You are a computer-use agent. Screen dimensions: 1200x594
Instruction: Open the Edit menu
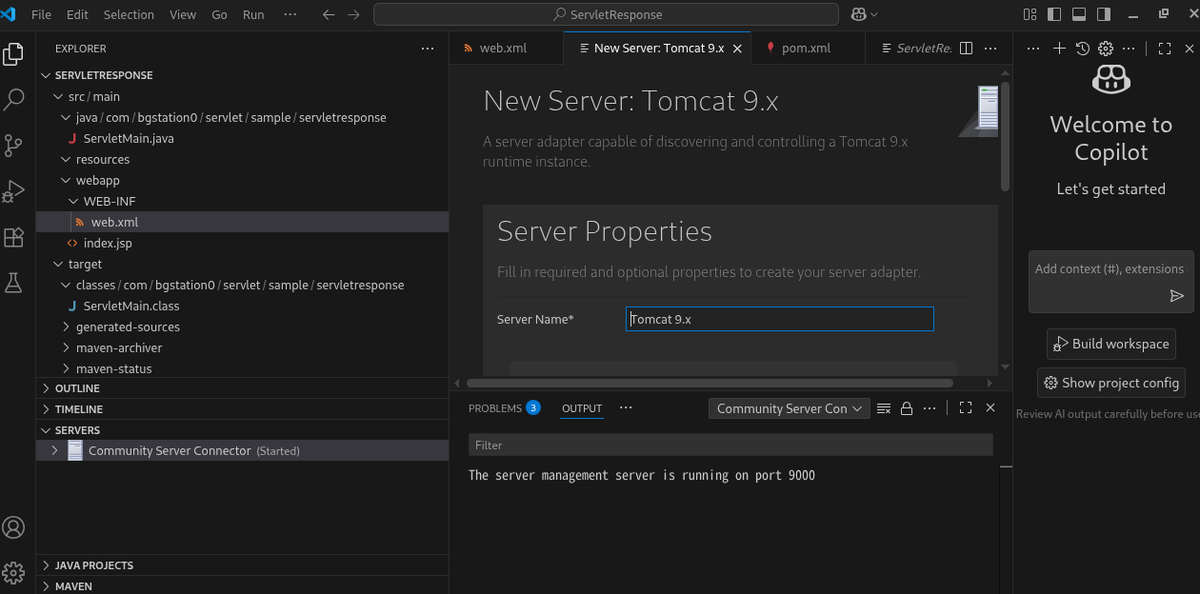[77, 15]
